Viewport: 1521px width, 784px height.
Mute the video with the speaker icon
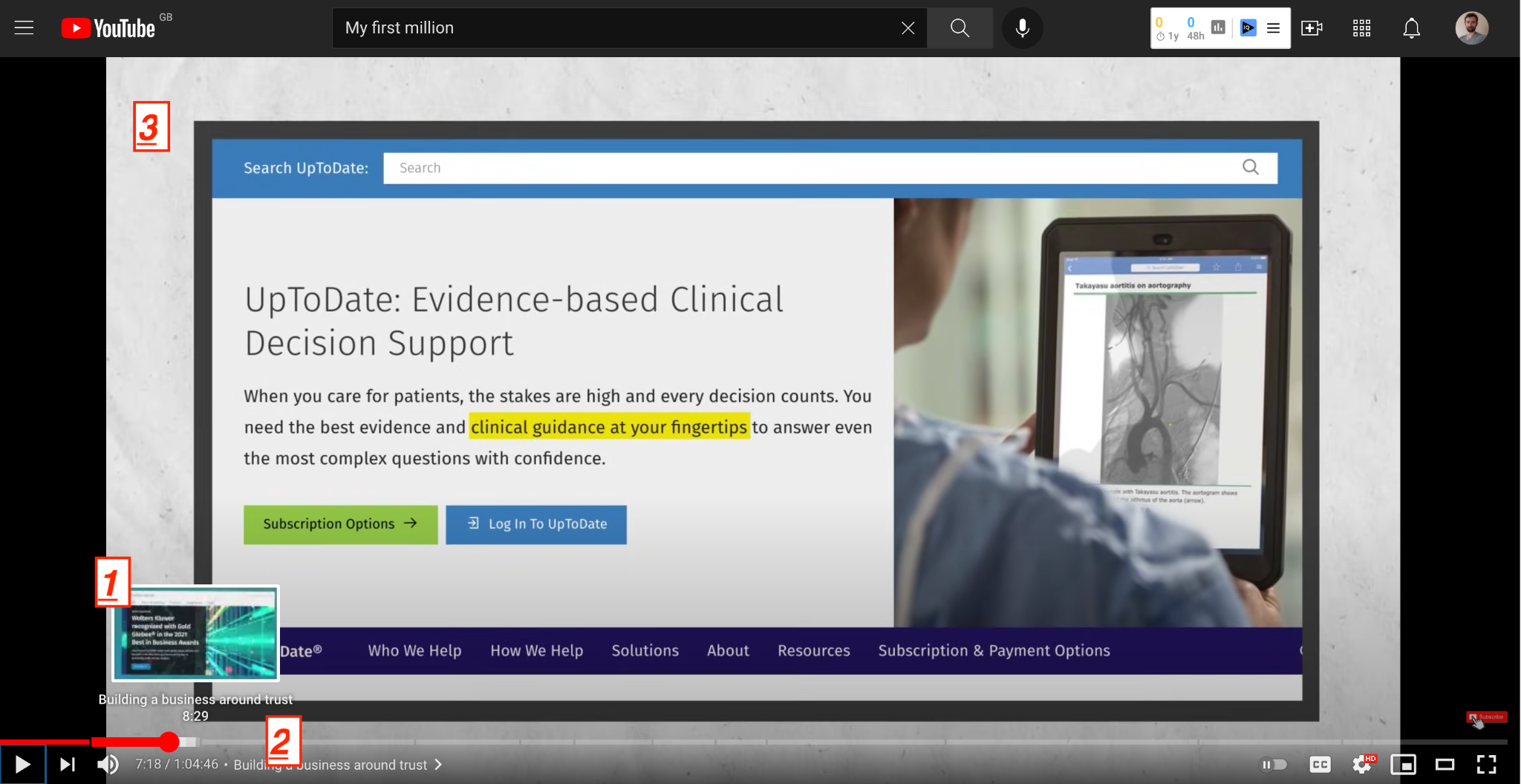click(x=108, y=764)
